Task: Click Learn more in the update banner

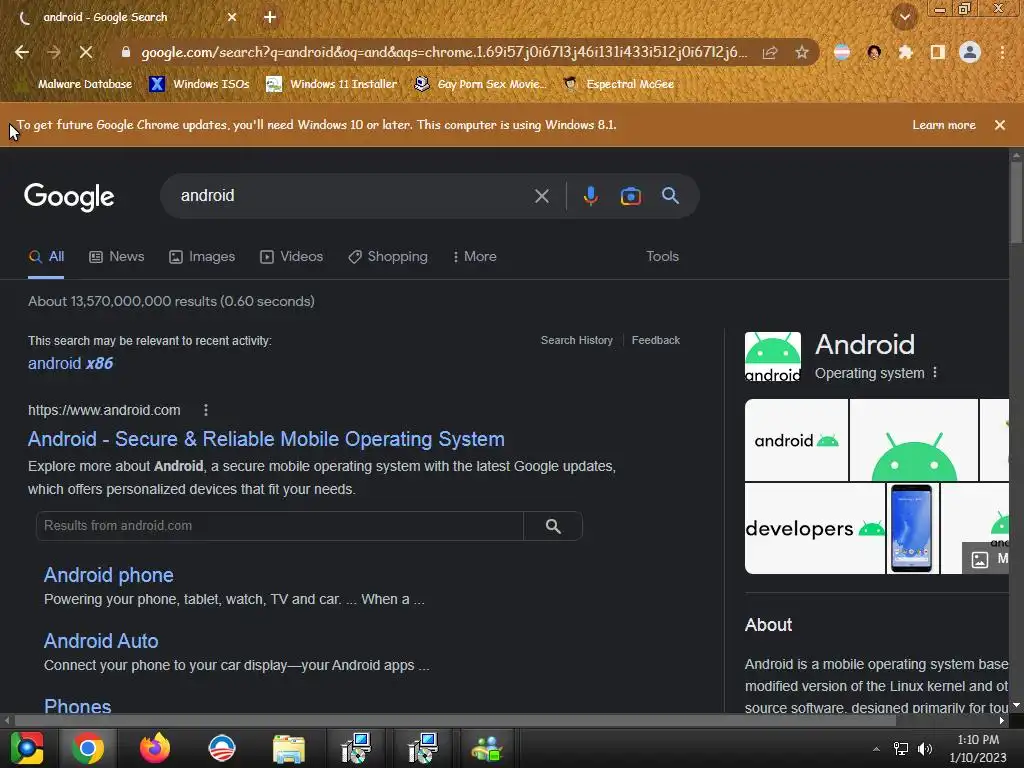Action: point(944,125)
